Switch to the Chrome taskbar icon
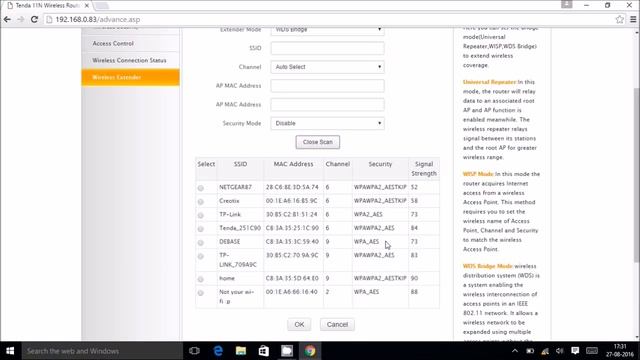The image size is (640, 360). (x=310, y=351)
